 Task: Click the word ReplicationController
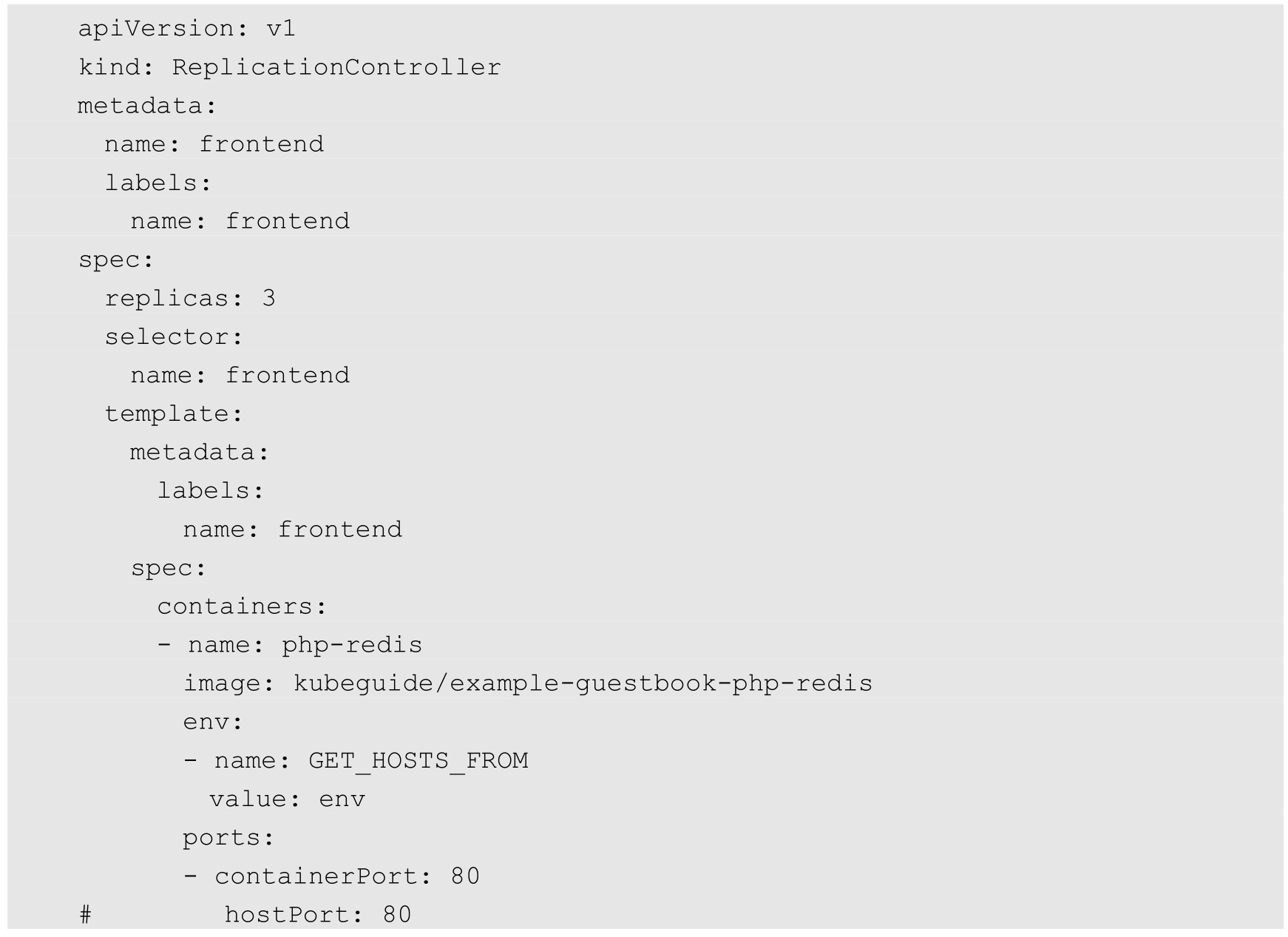(336, 67)
